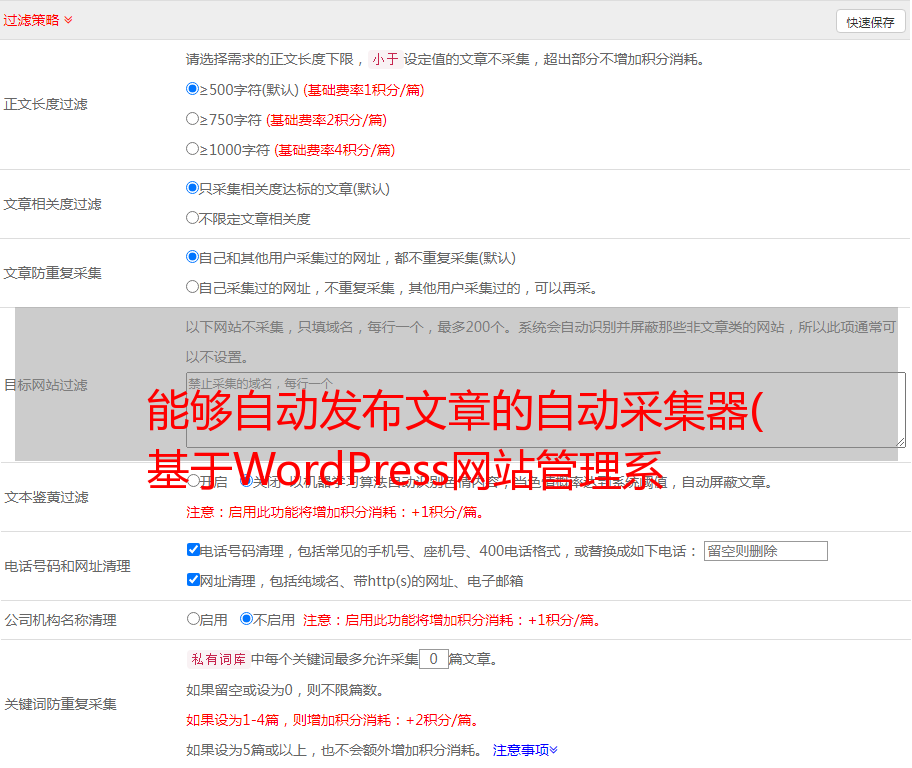Viewport: 912px width, 768px height.
Task: Click the keyword article count field
Action: [433, 659]
